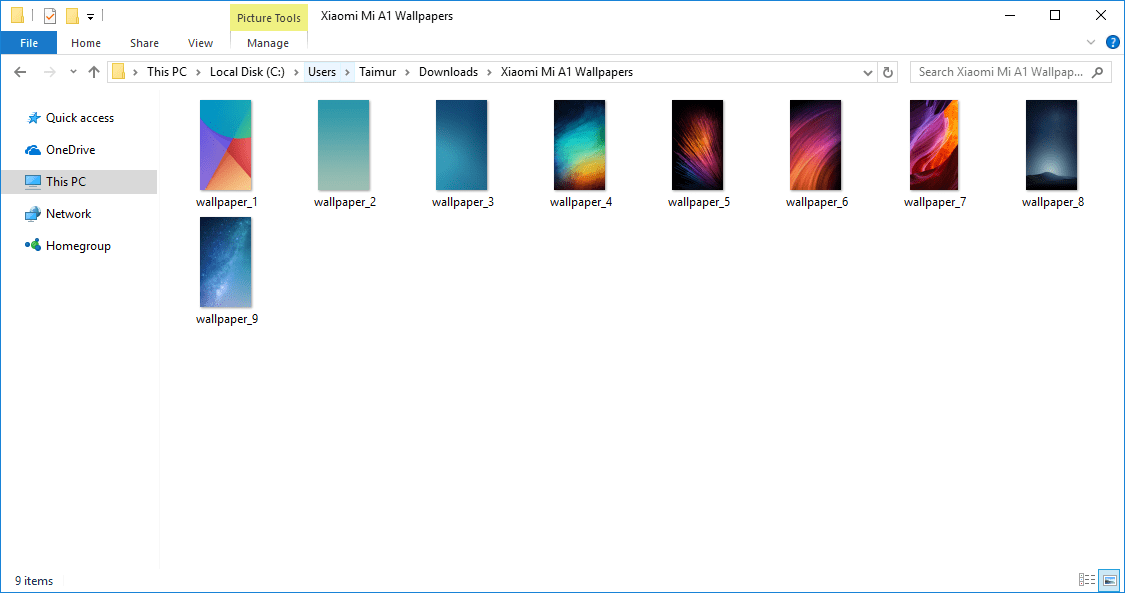Open OneDrive in the navigation pane
The height and width of the screenshot is (593, 1125).
70,150
